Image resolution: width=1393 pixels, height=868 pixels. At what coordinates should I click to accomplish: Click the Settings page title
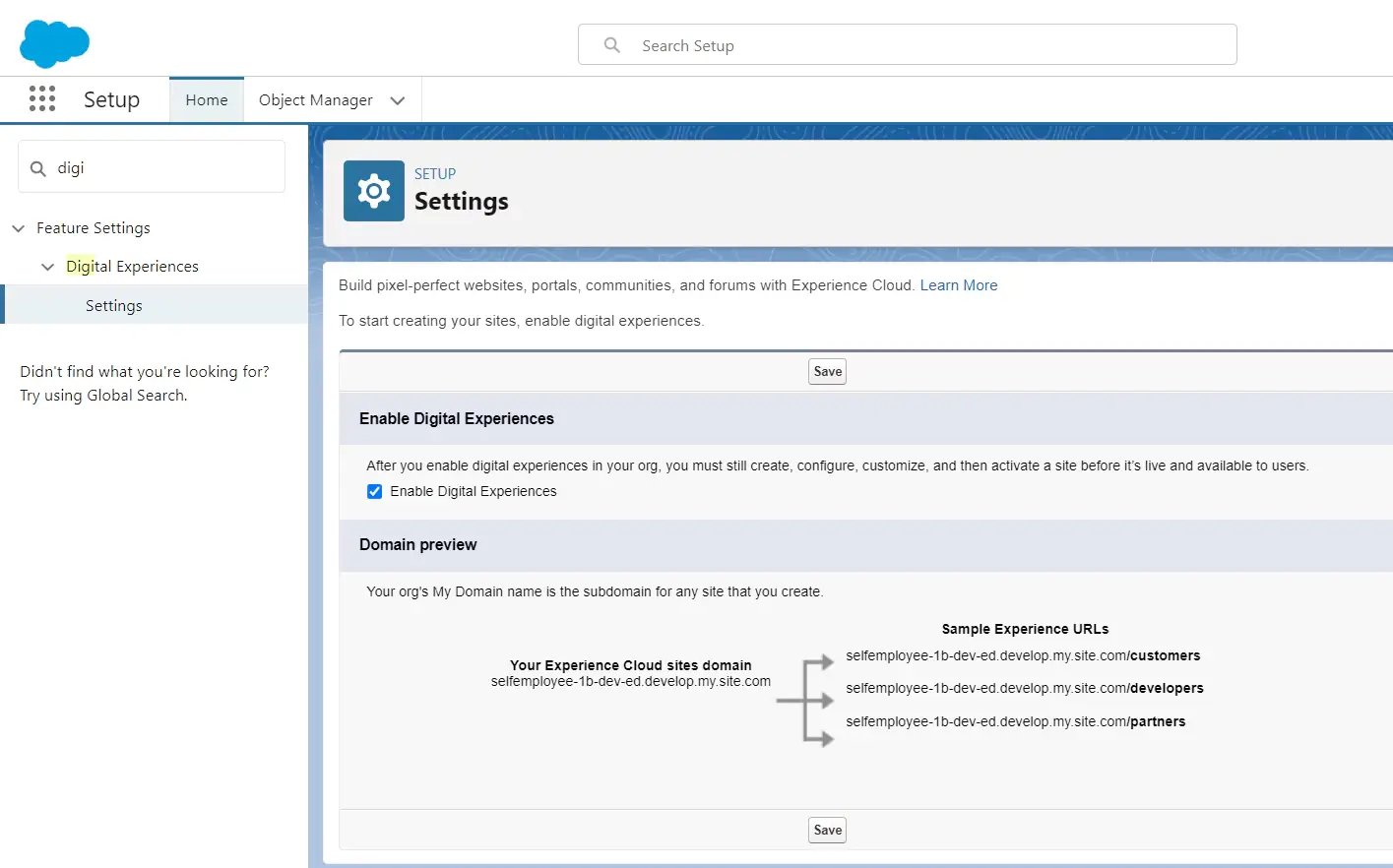click(x=462, y=201)
